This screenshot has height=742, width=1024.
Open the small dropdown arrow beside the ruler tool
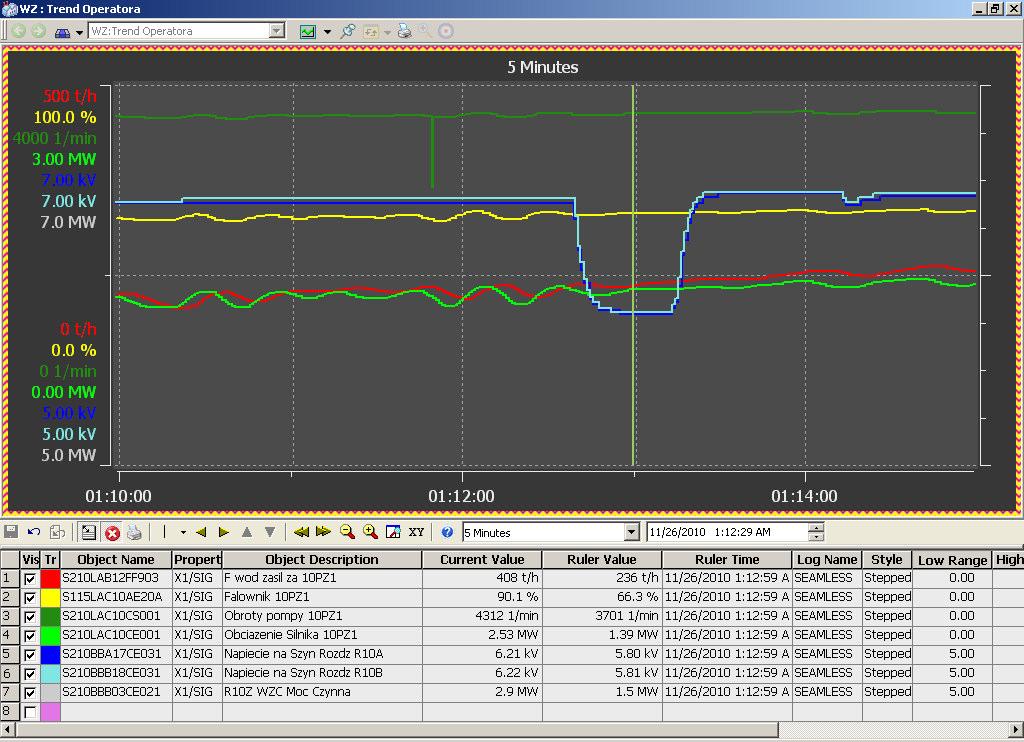[x=183, y=532]
